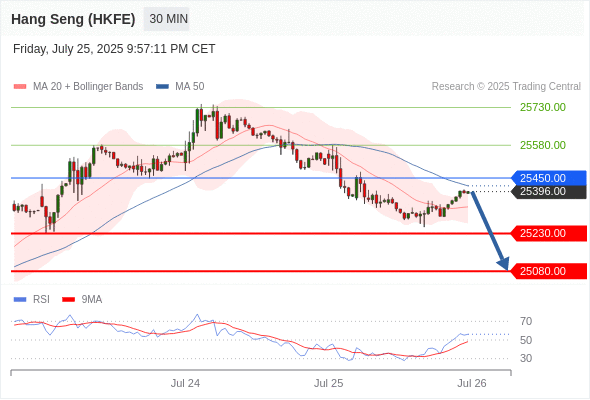Image resolution: width=590 pixels, height=400 pixels.
Task: Click the 25580.00 green resistance label
Action: (x=543, y=145)
